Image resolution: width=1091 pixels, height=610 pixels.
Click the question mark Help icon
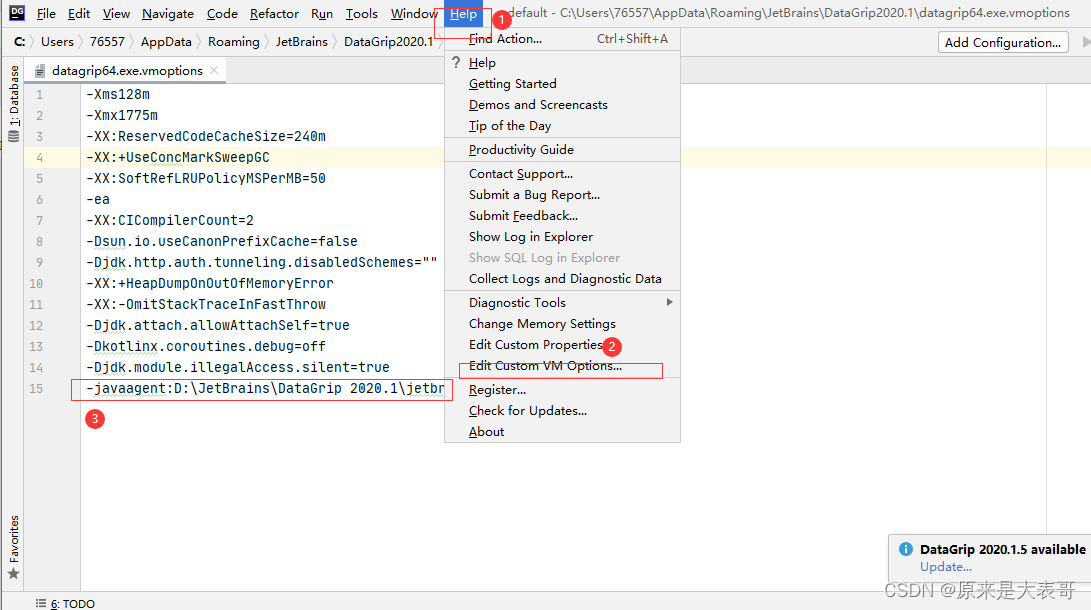pos(456,63)
